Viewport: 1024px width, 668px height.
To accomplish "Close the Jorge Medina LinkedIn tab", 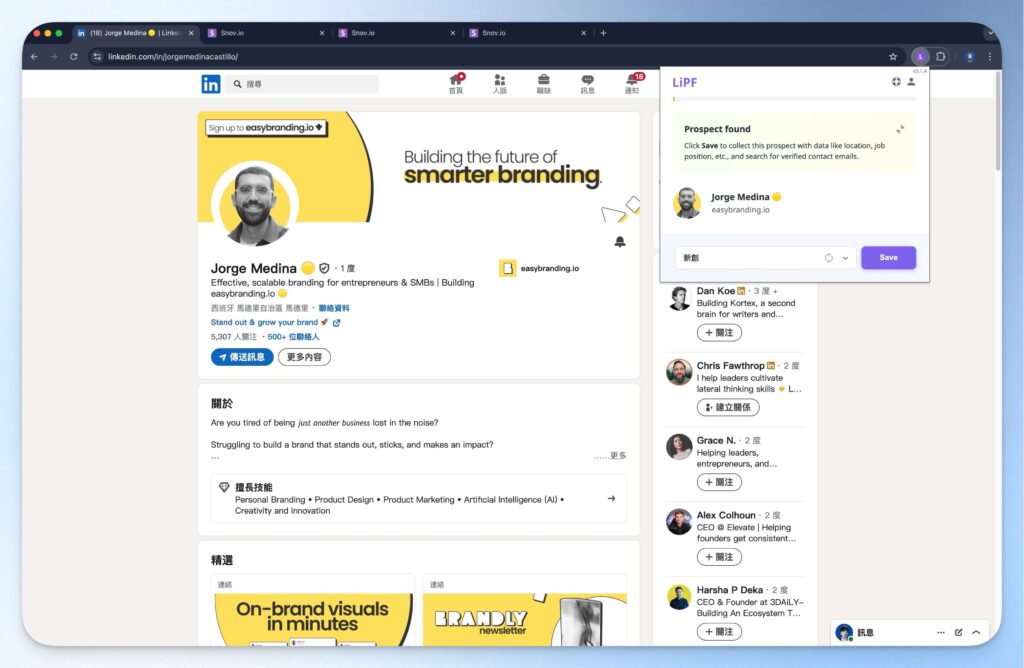I will (x=191, y=33).
